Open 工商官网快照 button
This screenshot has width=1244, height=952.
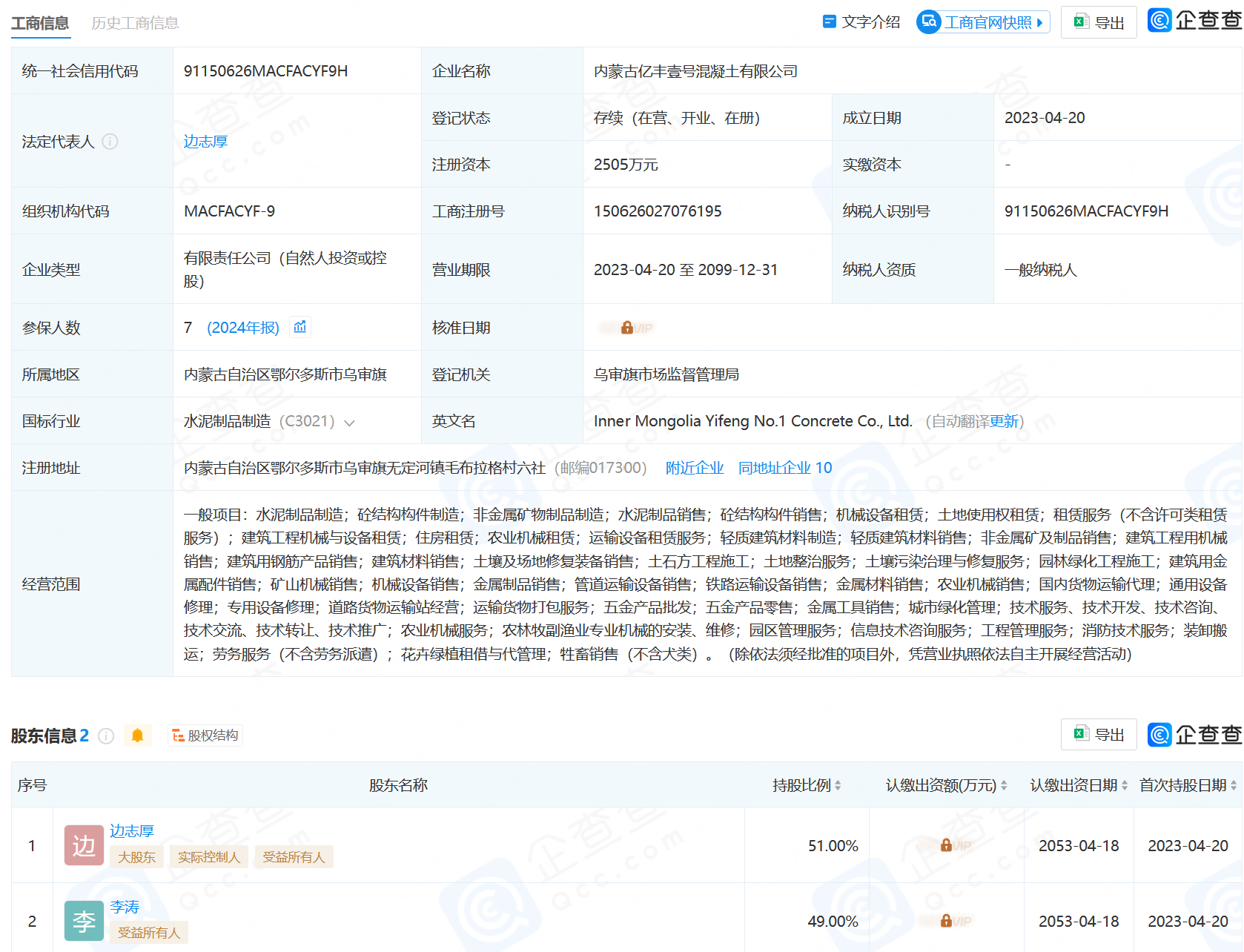(x=983, y=22)
